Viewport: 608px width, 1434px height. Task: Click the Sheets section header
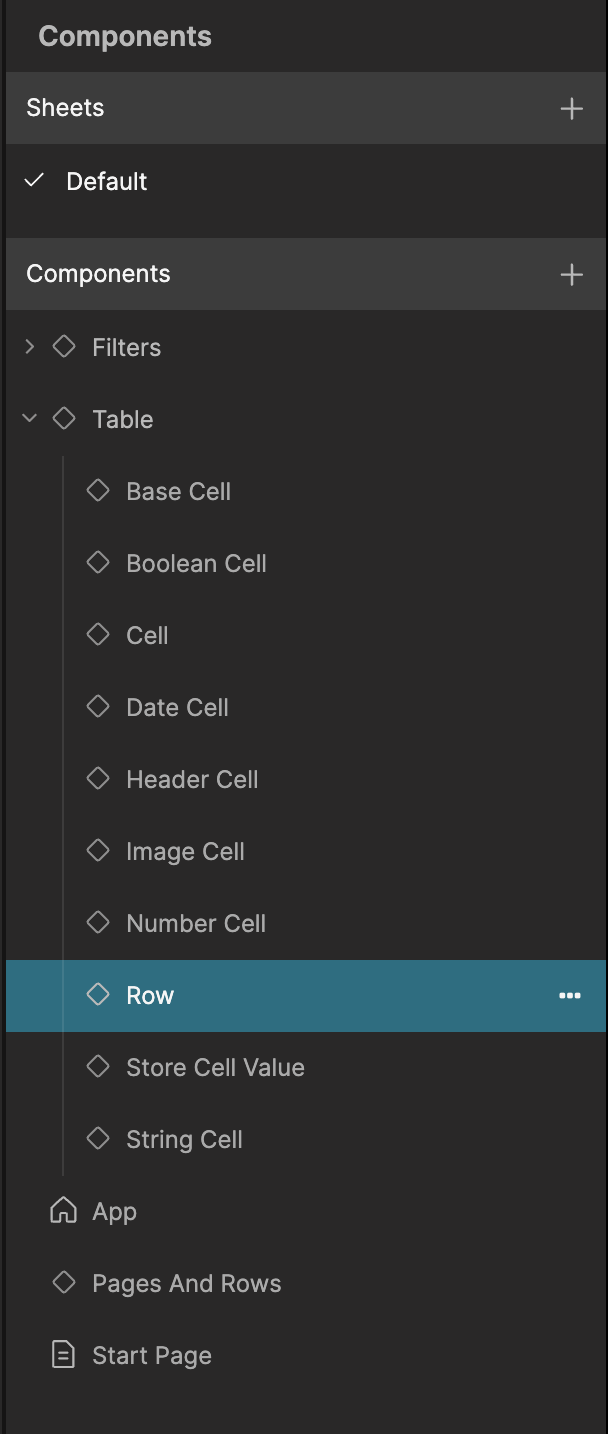click(65, 108)
